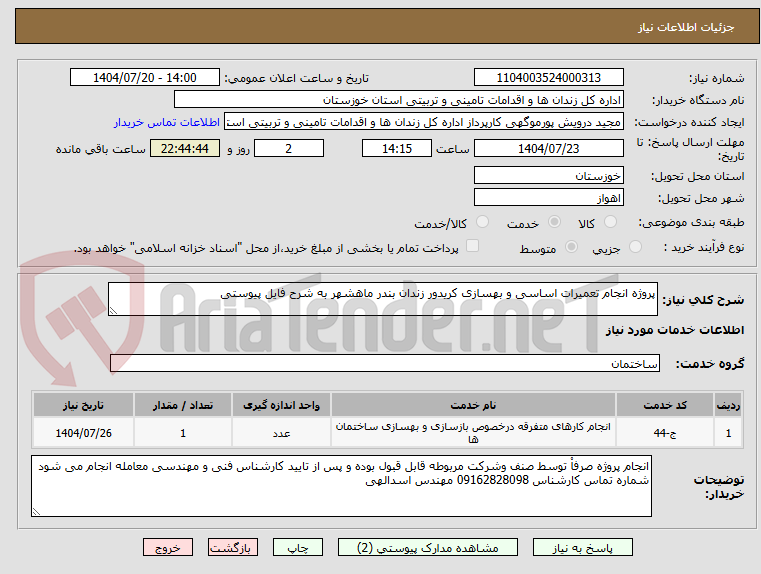Click the resize grip of شرح کلی نیاز box
761x574 pixels.
[113, 311]
